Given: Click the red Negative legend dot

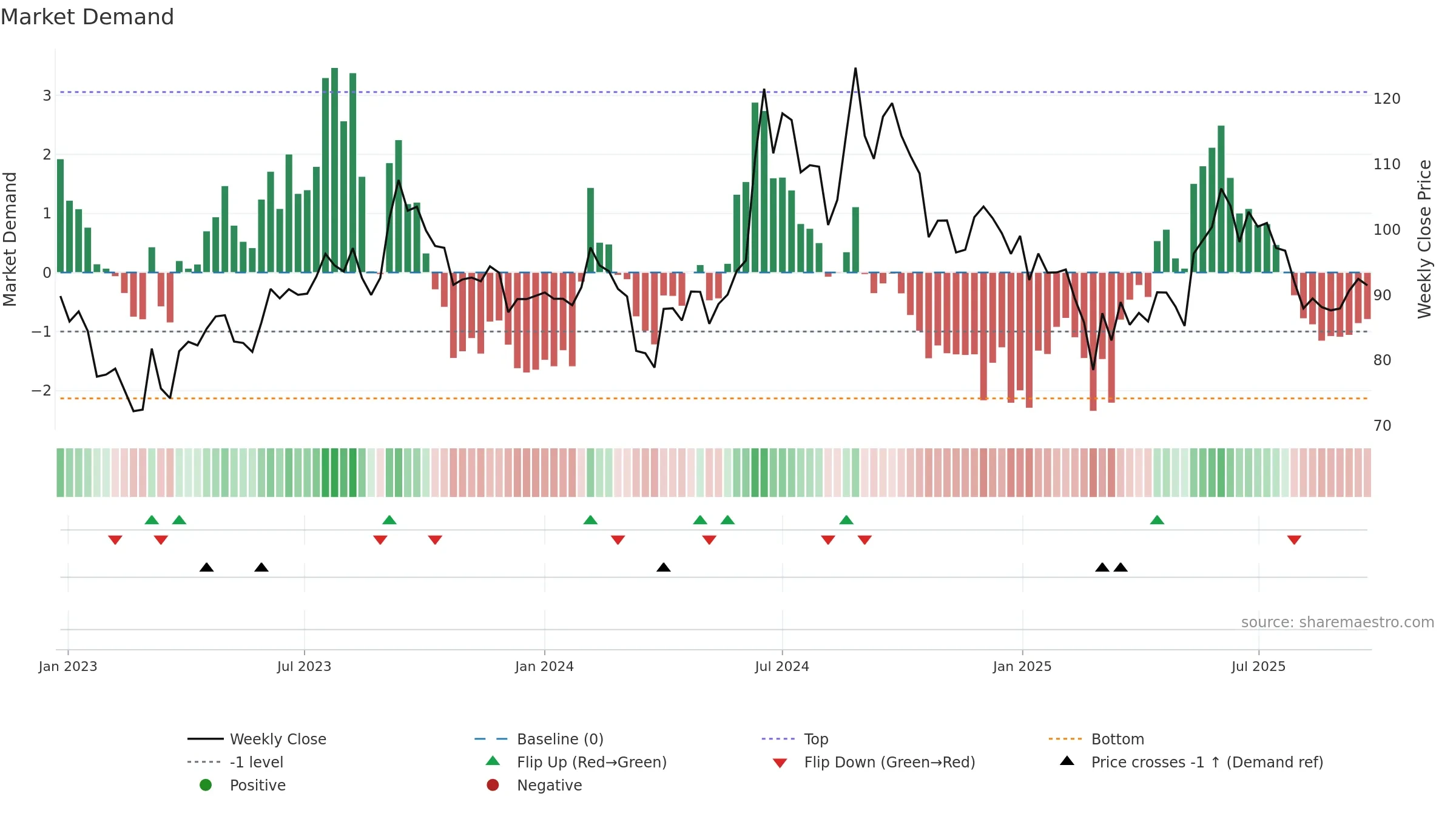Looking at the screenshot, I should point(493,785).
